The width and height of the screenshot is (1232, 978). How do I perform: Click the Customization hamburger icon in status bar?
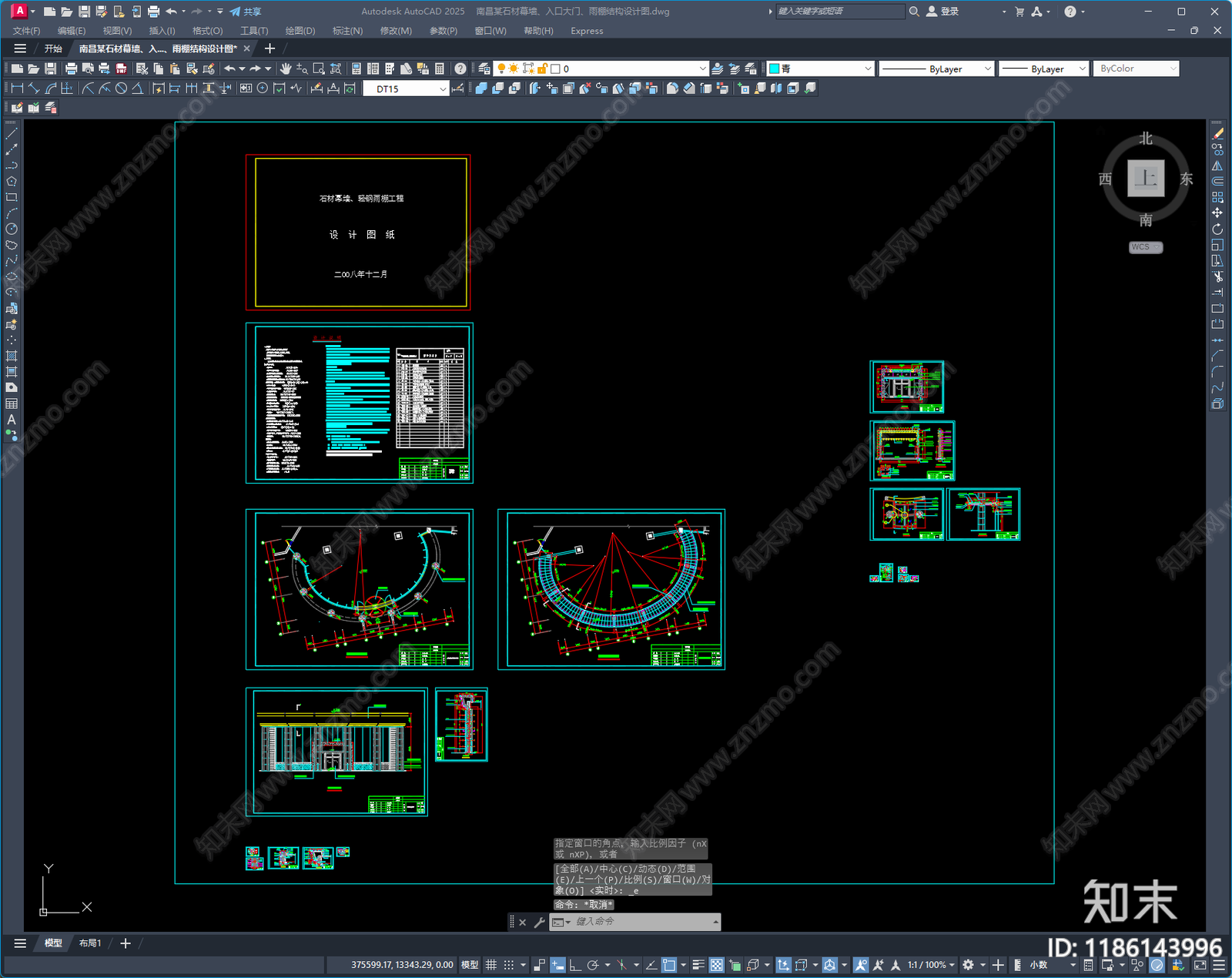click(x=1219, y=965)
